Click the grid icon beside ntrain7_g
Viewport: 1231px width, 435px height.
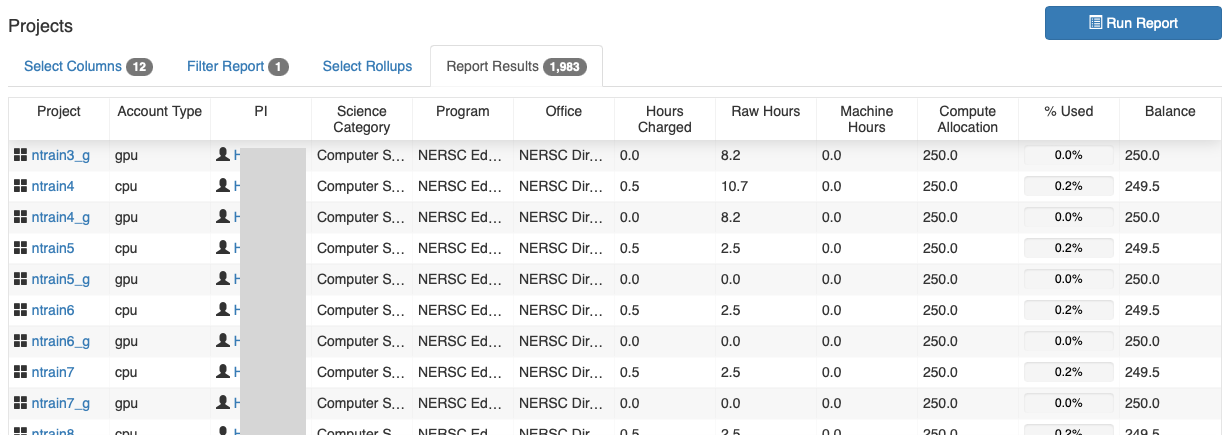click(20, 403)
